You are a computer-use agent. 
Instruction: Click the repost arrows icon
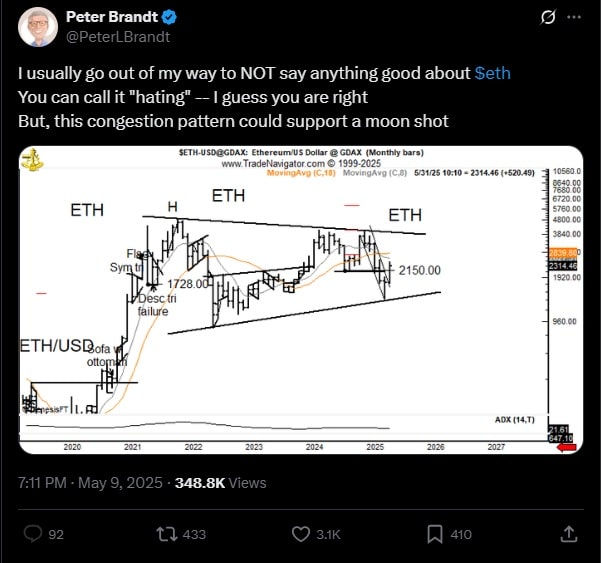point(167,534)
